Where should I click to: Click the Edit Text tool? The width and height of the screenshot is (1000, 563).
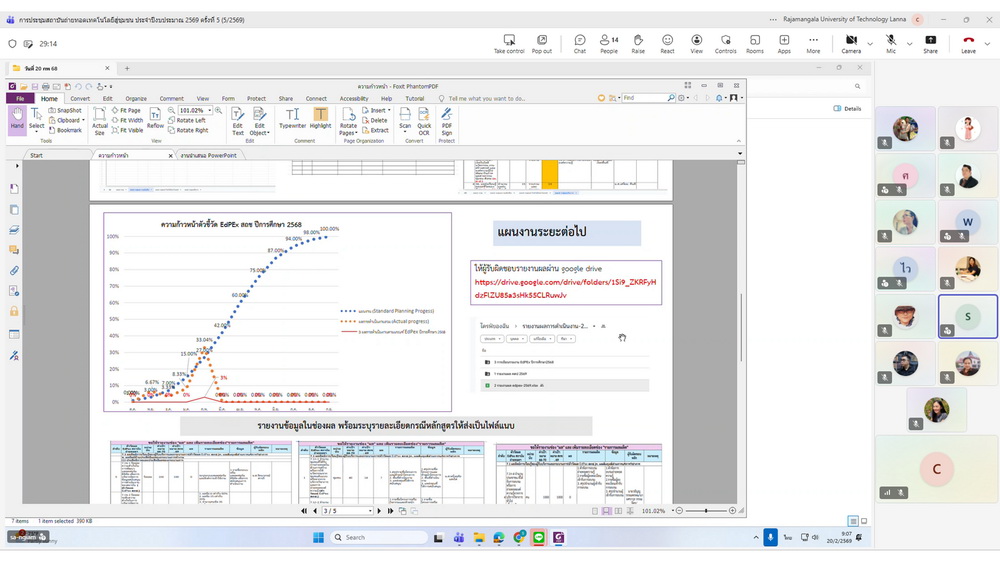238,119
